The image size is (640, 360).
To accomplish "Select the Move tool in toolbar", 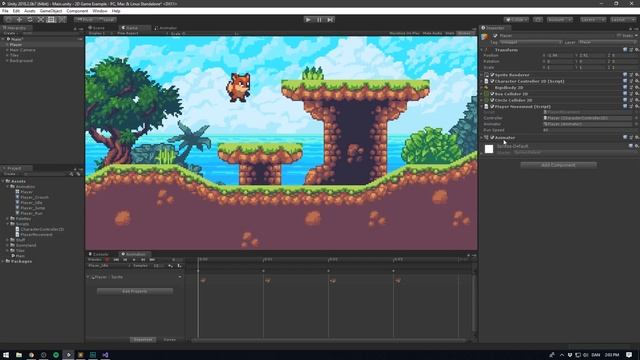I will pyautogui.click(x=19, y=20).
